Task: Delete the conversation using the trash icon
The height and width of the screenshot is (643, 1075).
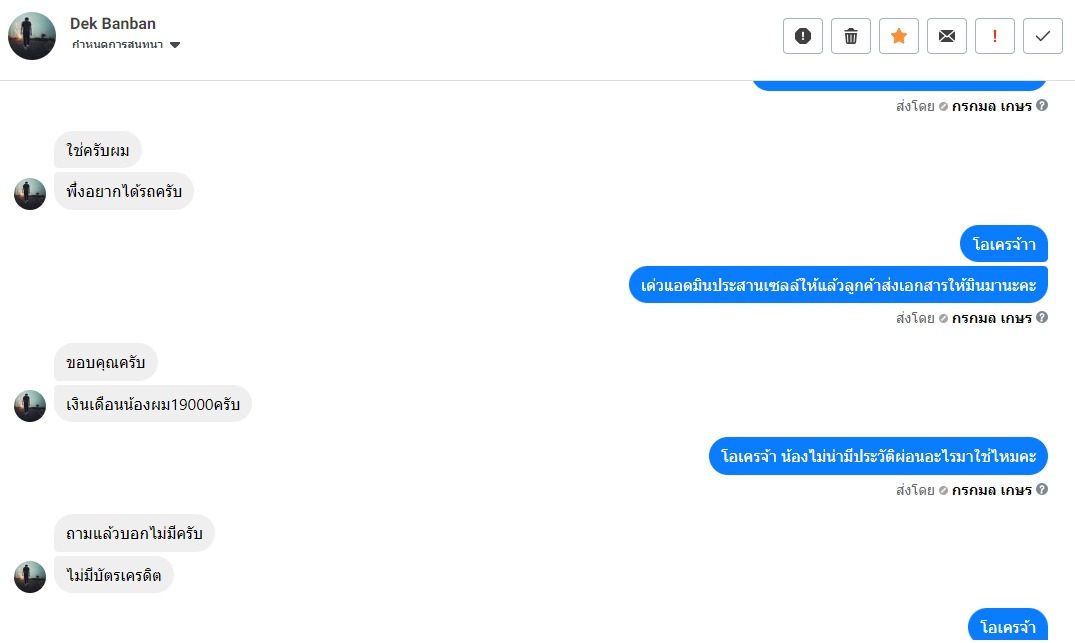Action: [x=851, y=36]
